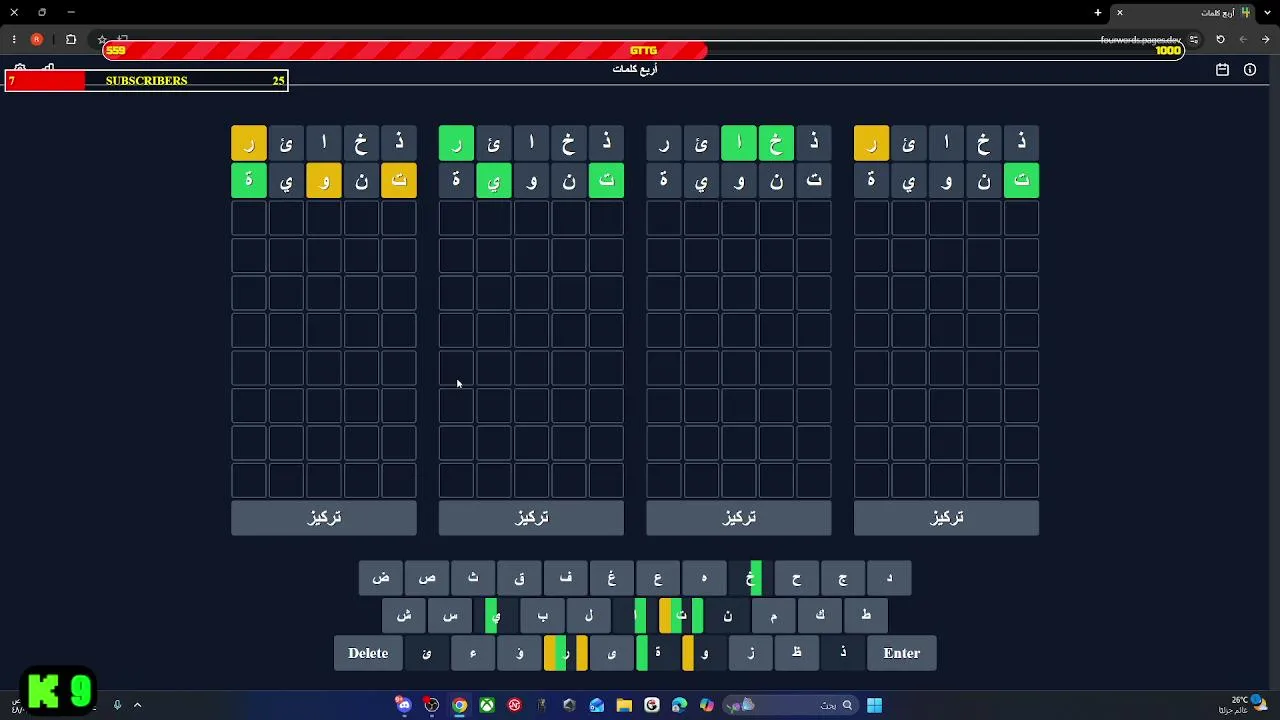Tap the ض key on the keyboard
Screen dimensions: 1280x720
click(381, 578)
